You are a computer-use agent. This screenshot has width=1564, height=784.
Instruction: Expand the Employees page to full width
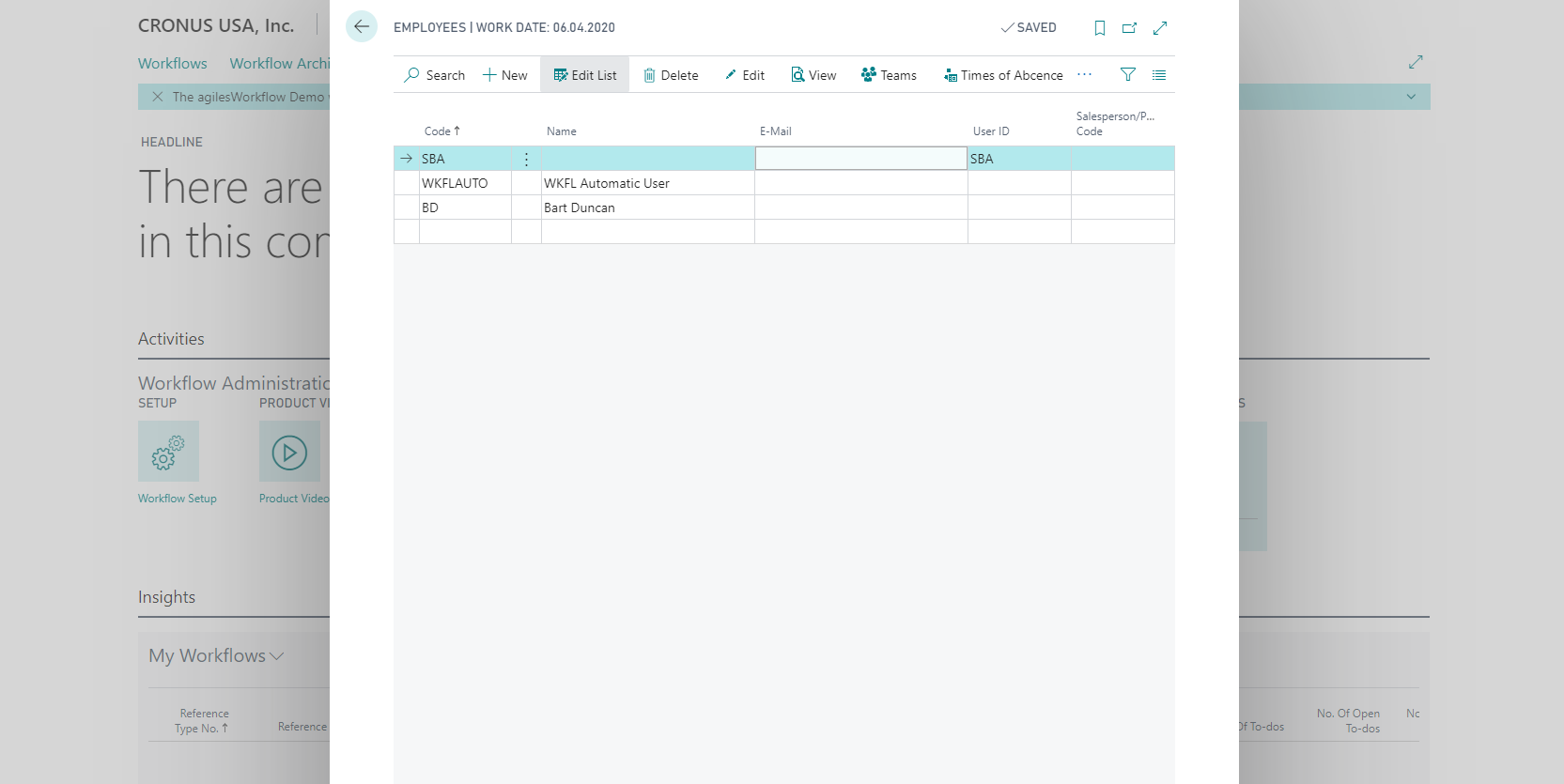(1160, 28)
